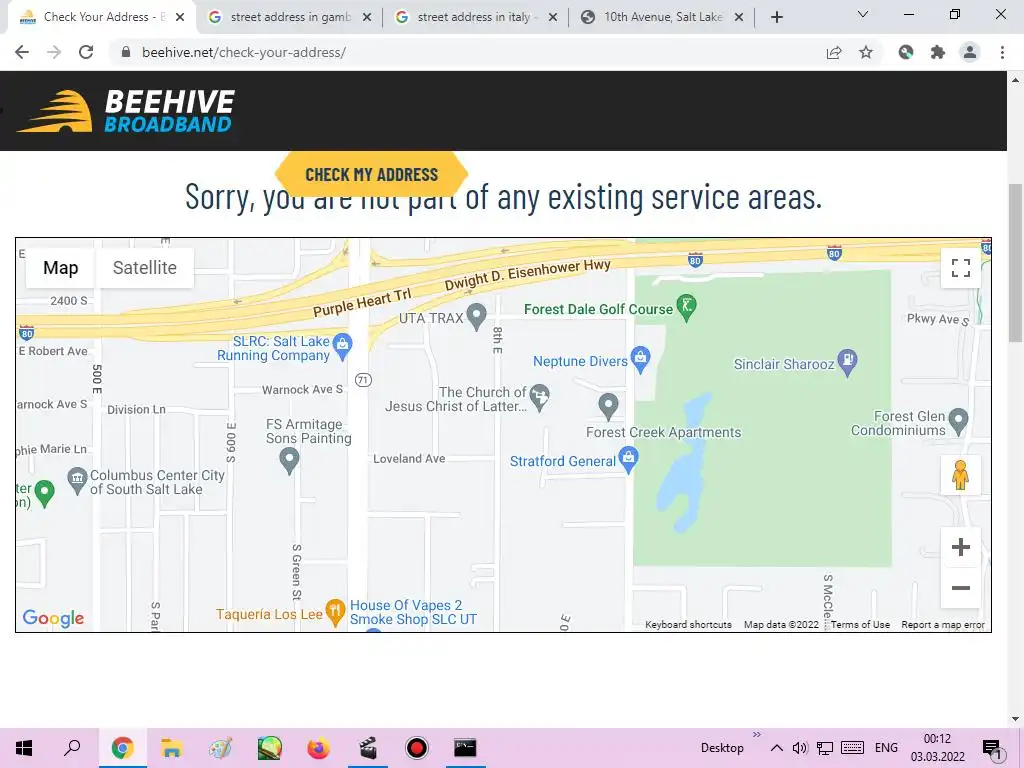1024x768 pixels.
Task: Zoom in on the map
Action: (960, 547)
